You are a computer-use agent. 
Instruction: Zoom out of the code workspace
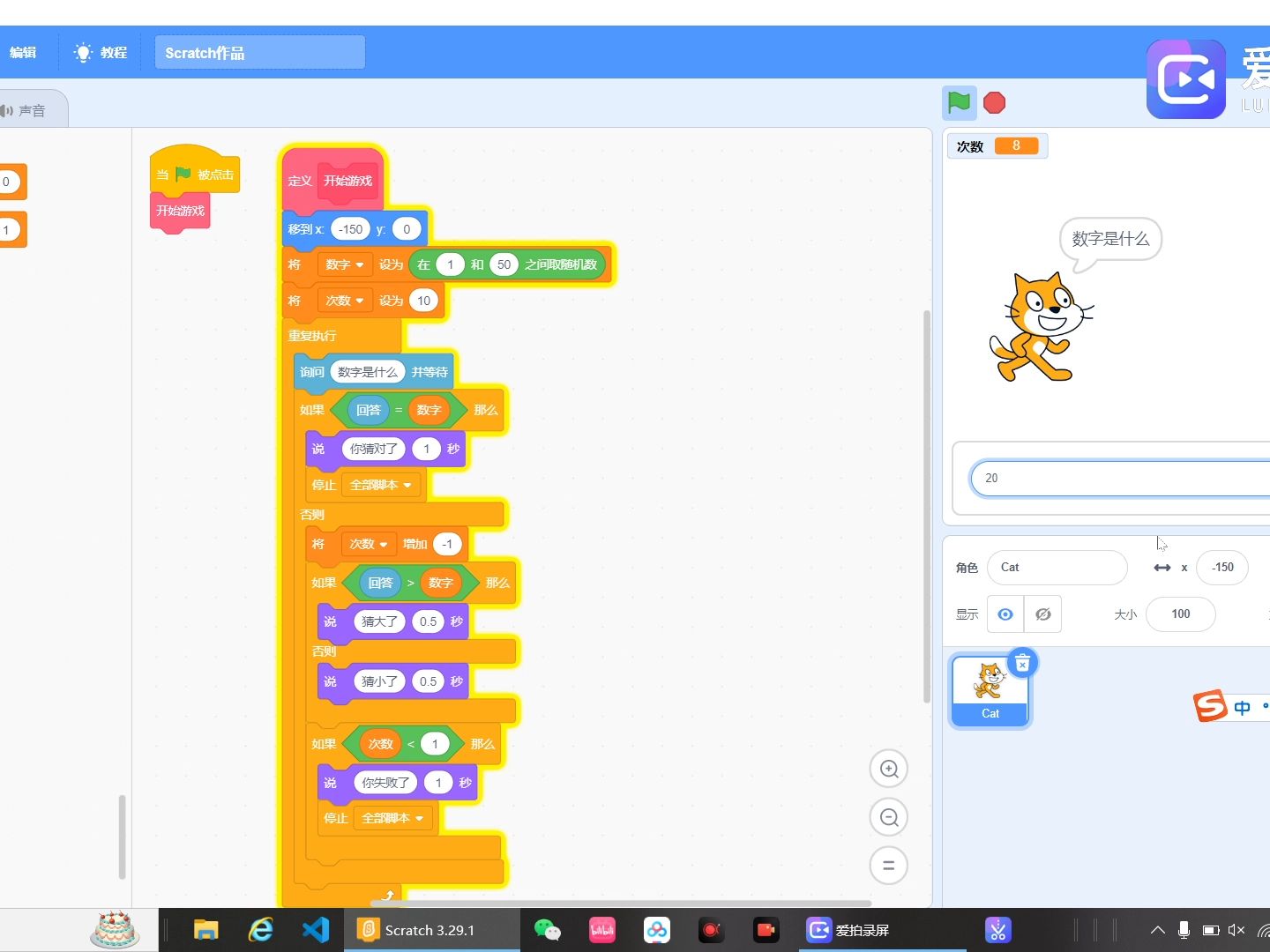coord(888,817)
